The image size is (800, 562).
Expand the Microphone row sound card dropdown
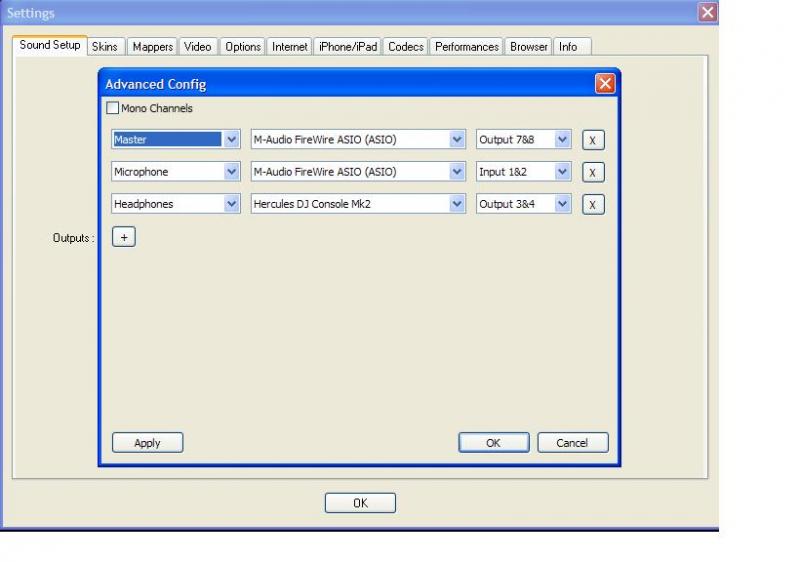358,171
